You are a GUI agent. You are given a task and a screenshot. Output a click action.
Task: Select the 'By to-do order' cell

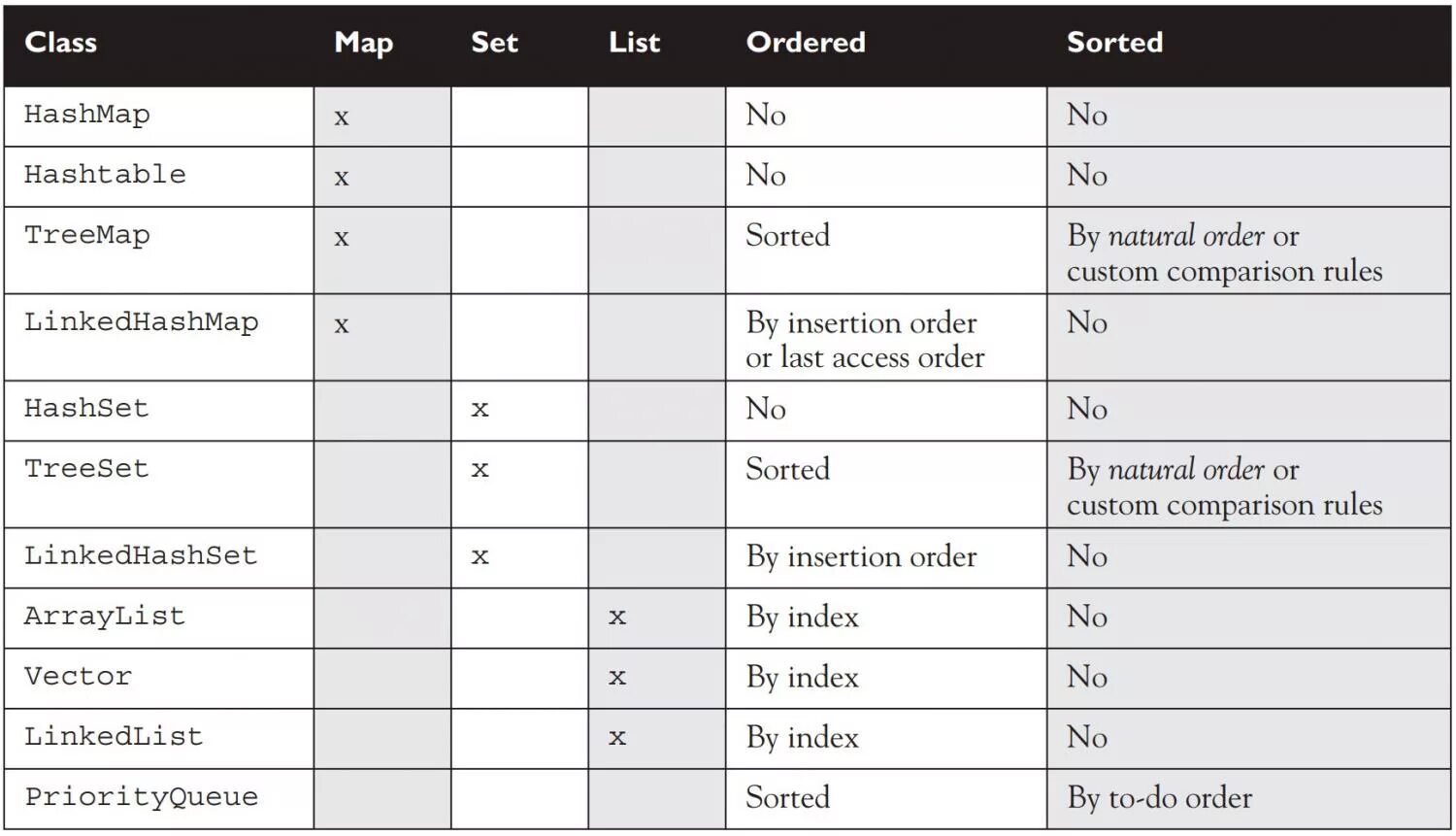(1159, 798)
